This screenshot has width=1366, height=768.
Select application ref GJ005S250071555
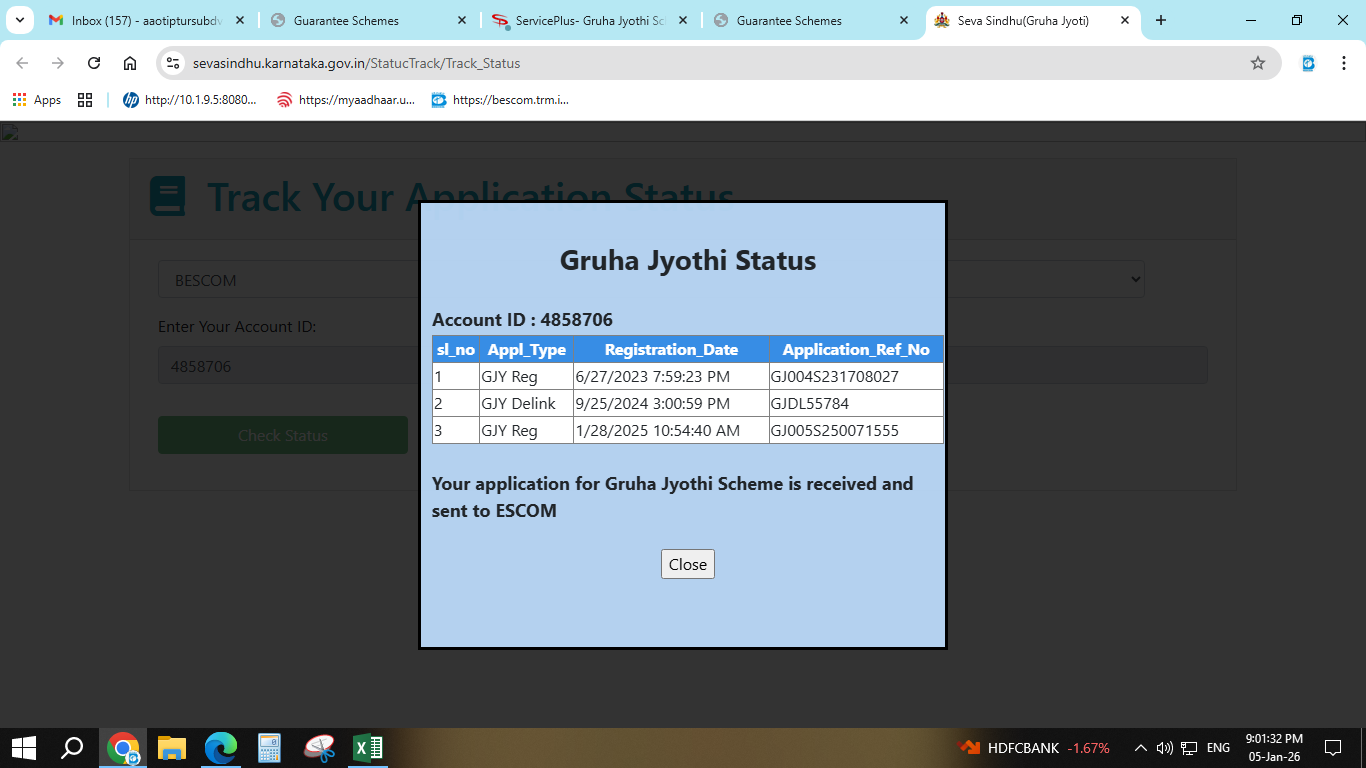tap(835, 431)
